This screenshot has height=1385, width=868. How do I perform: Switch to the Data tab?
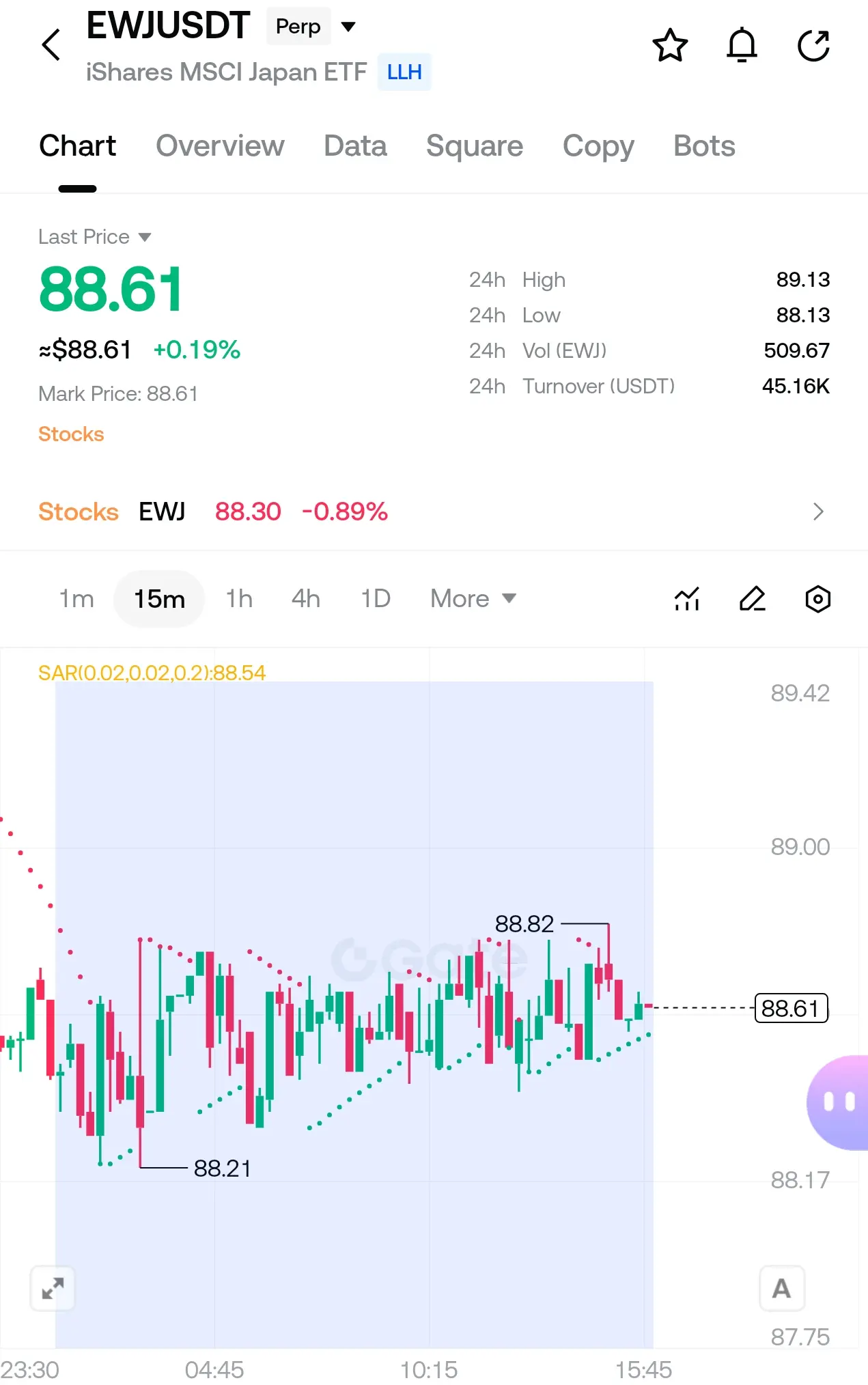click(x=355, y=146)
